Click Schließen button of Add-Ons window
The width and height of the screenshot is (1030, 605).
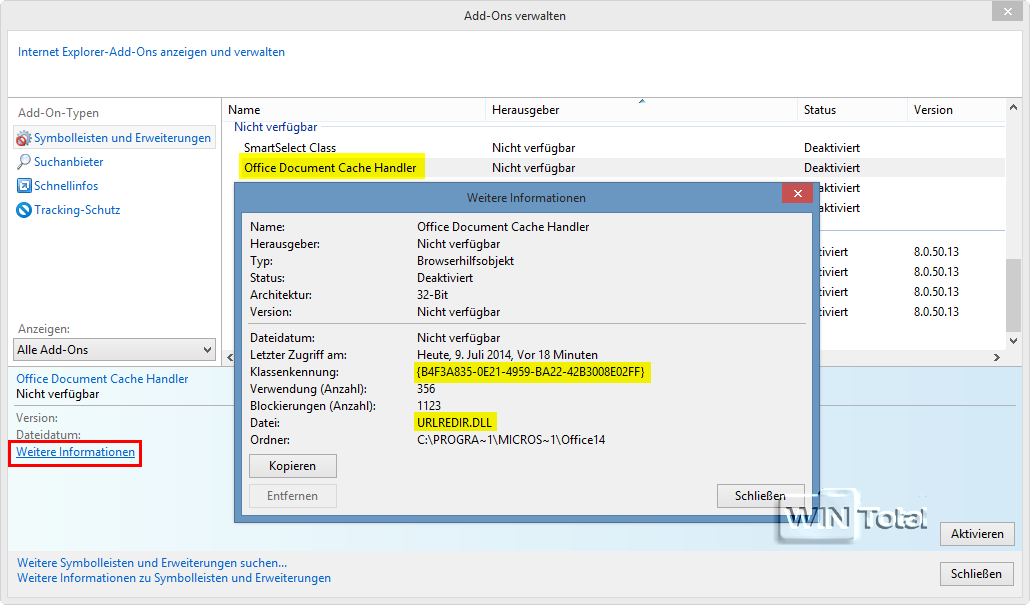(x=977, y=574)
